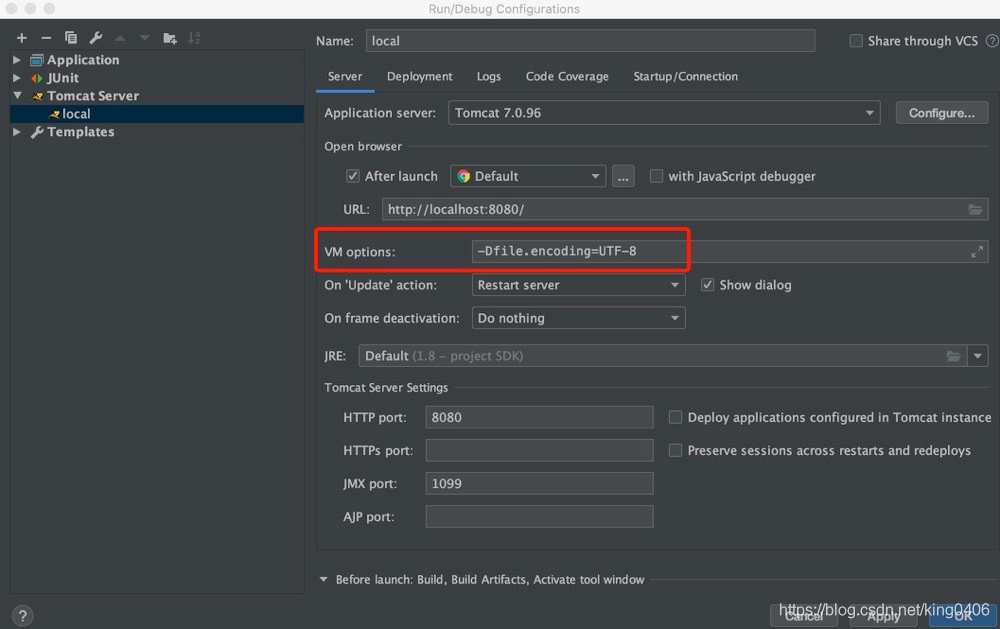Select the local Tomcat configuration
1000x629 pixels.
[x=157, y=114]
